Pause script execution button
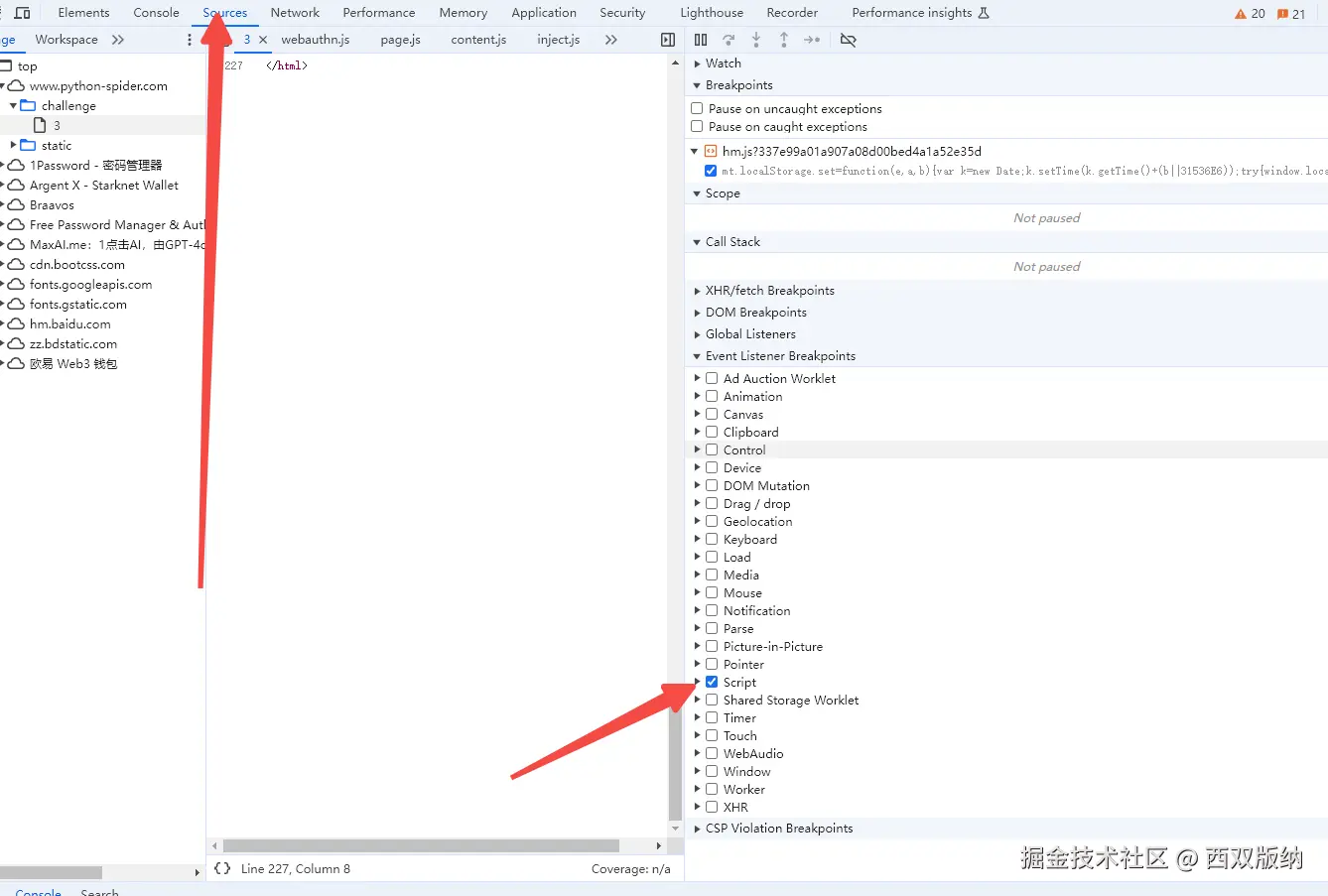 coord(701,40)
